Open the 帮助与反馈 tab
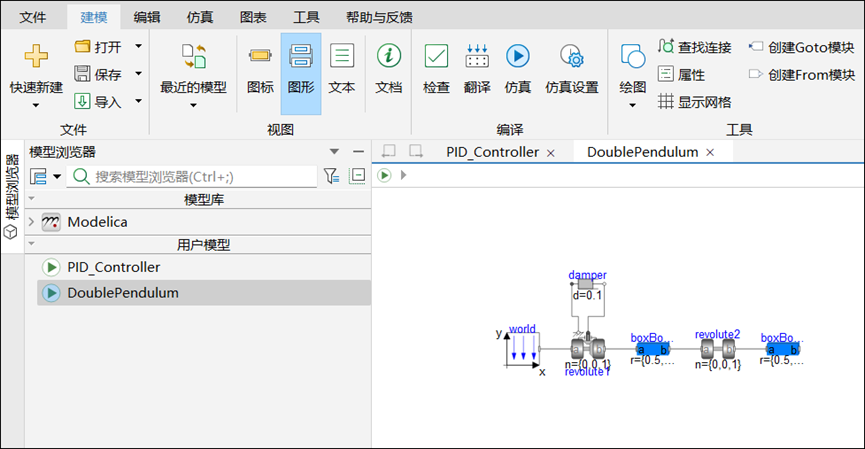 click(x=379, y=17)
